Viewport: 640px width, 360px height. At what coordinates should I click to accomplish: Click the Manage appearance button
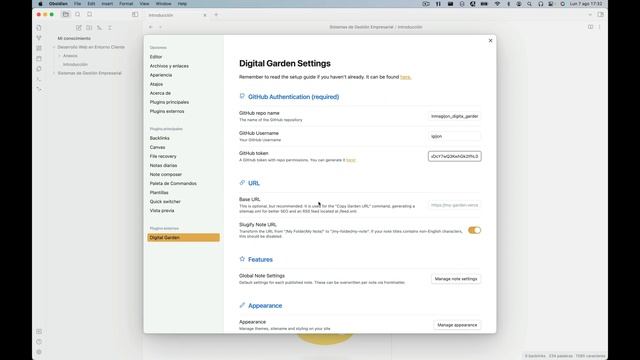(457, 325)
